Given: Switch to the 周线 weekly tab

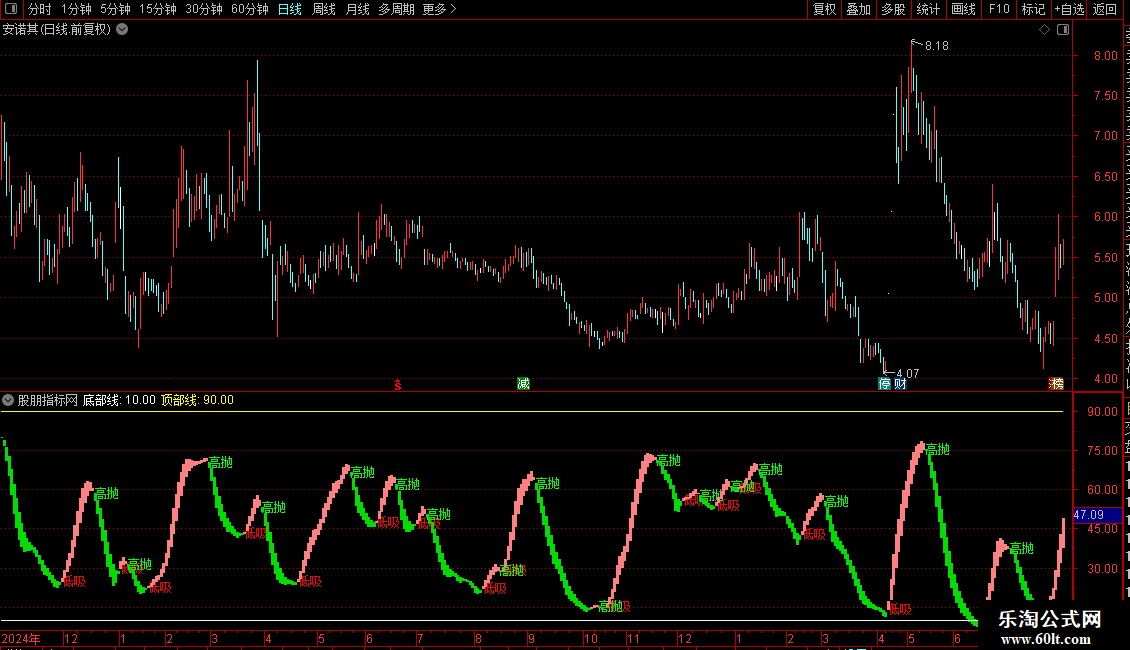Looking at the screenshot, I should (324, 9).
